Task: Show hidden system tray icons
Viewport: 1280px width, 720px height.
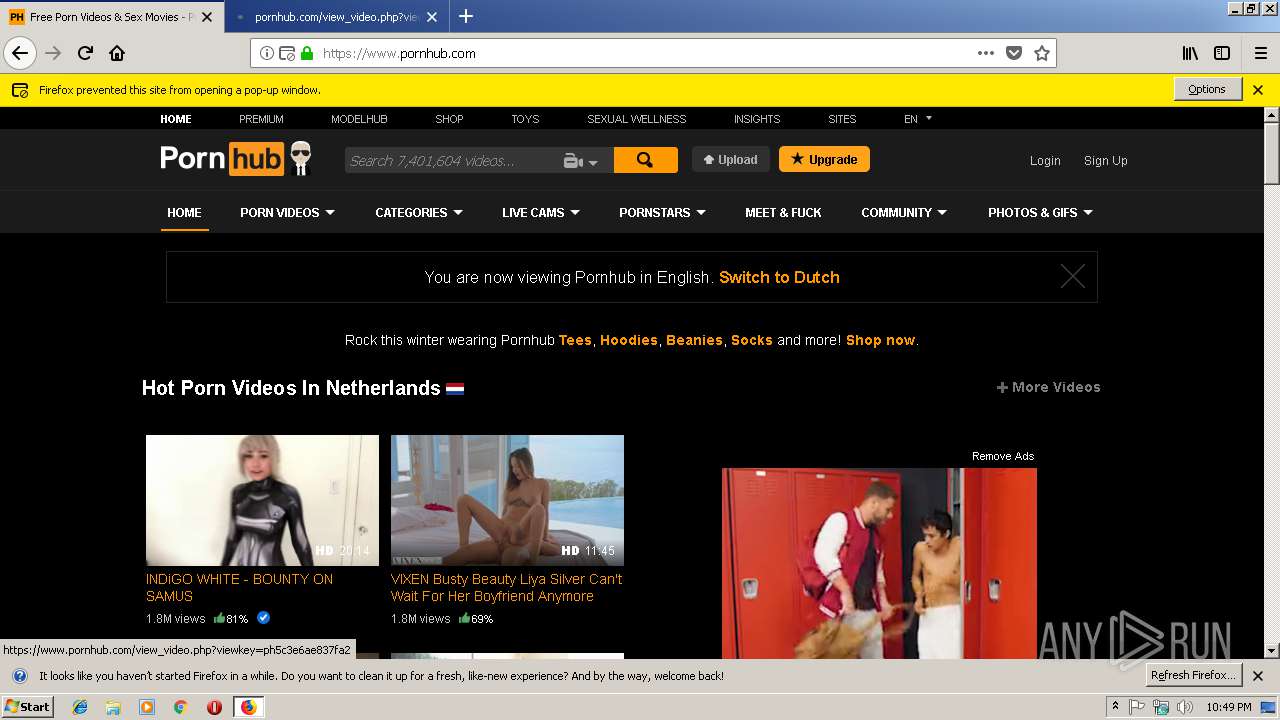Action: [x=1115, y=707]
